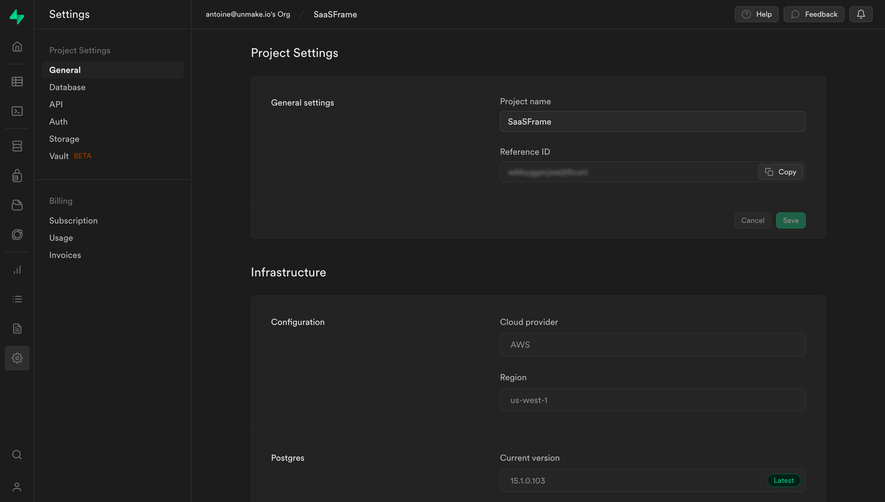
Task: Click the Region us-west-1 field
Action: 652,400
